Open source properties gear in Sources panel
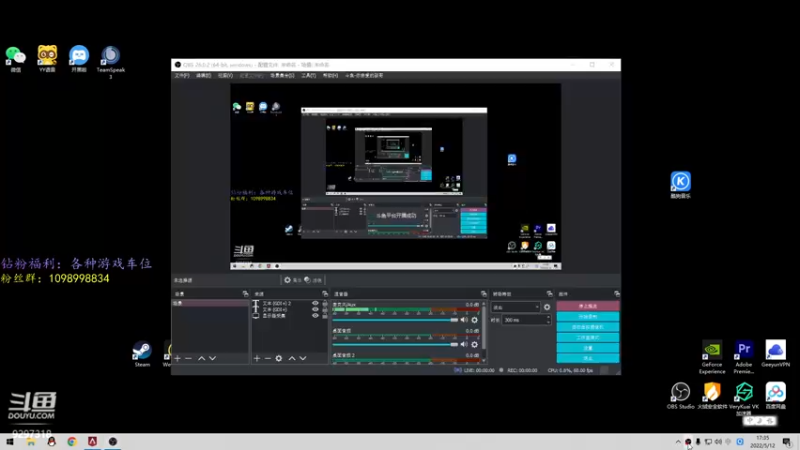Image resolution: width=800 pixels, height=450 pixels. pyautogui.click(x=279, y=358)
